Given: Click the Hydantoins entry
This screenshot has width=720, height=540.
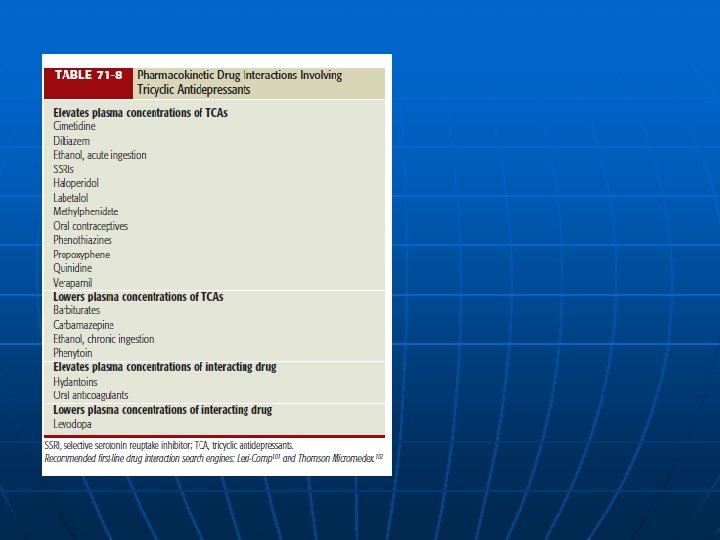Looking at the screenshot, I should click(x=75, y=382).
